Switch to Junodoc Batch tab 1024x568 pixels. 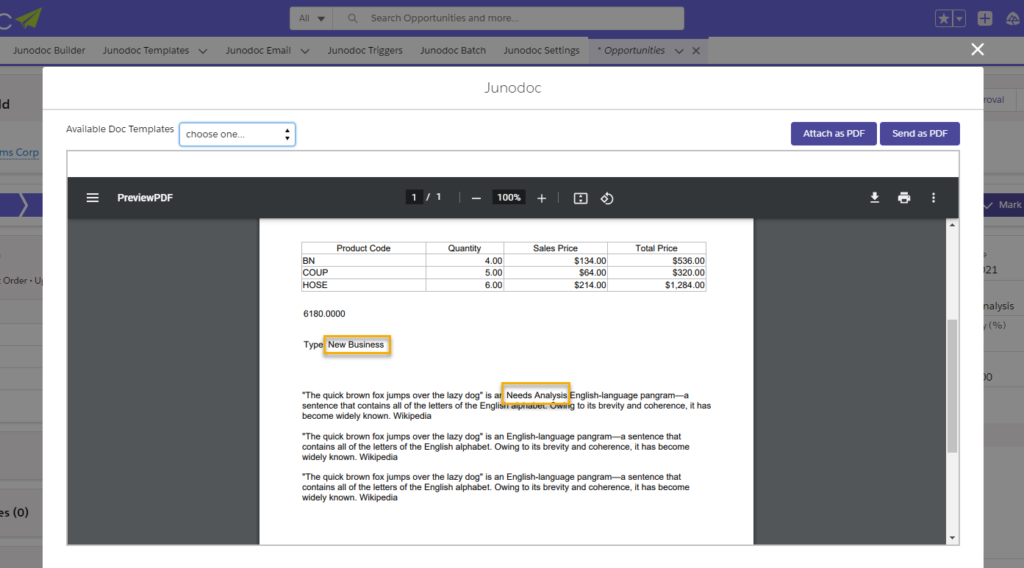[x=453, y=50]
